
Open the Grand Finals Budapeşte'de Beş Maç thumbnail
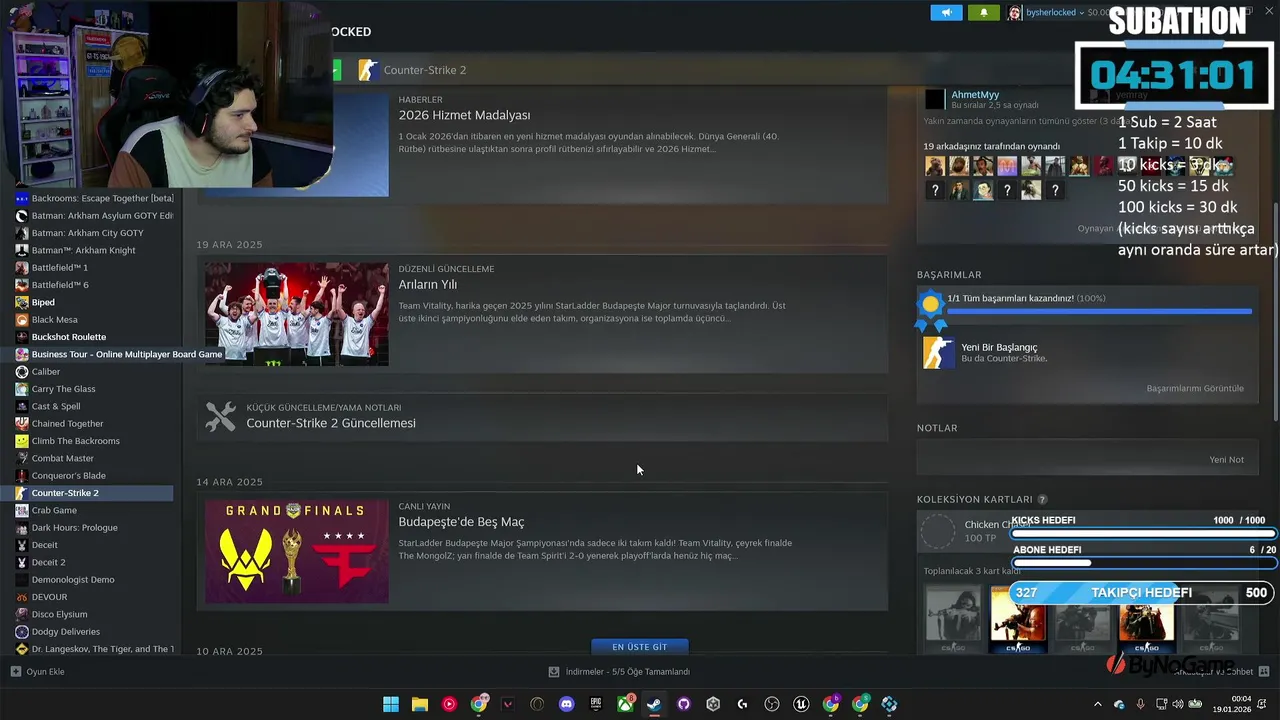[x=297, y=551]
